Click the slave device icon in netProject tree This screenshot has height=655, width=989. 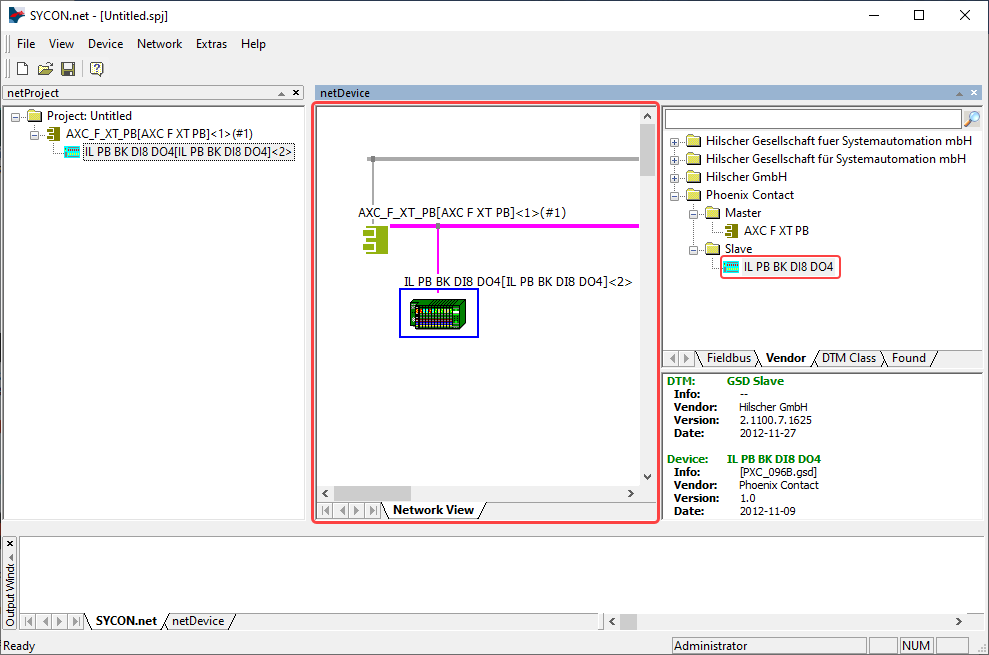point(72,152)
